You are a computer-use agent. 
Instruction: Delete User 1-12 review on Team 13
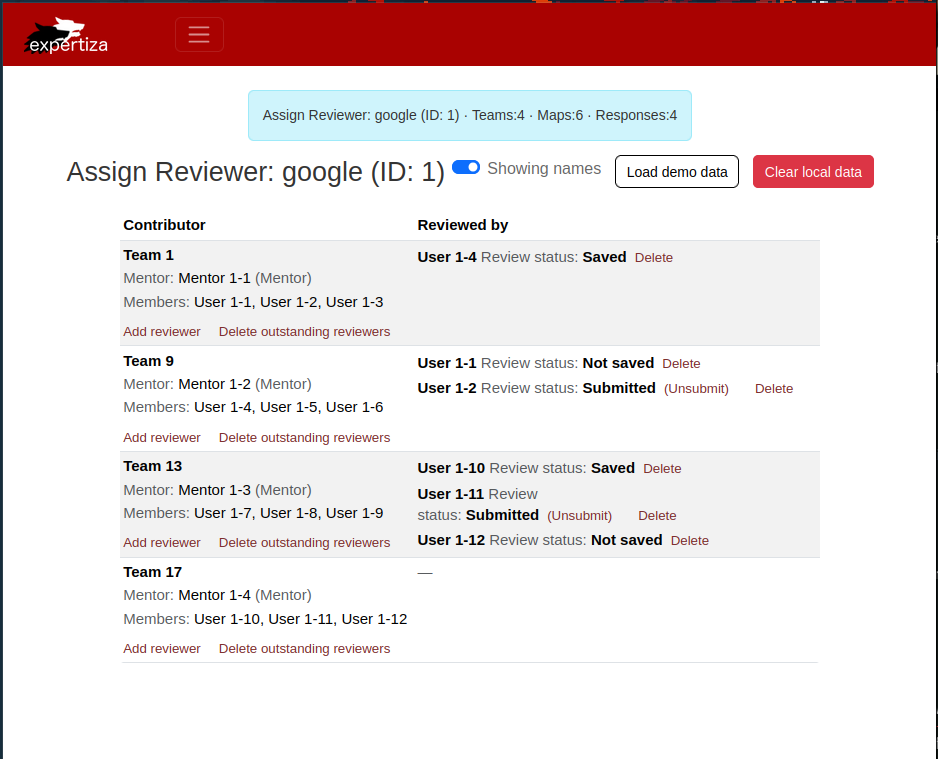[689, 541]
